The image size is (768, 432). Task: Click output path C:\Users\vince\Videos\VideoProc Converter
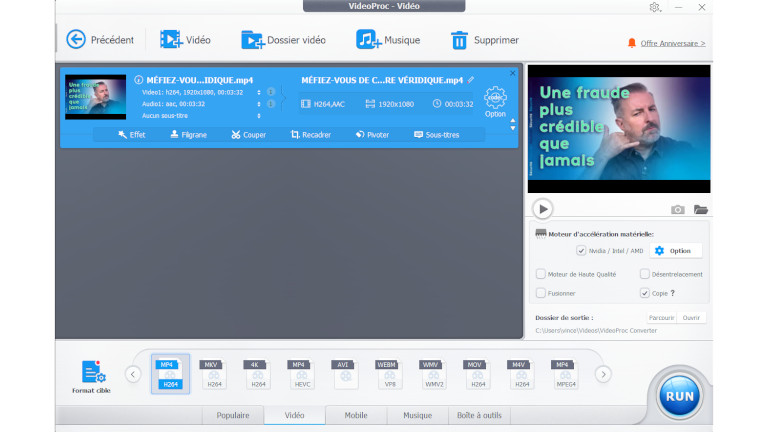point(596,331)
